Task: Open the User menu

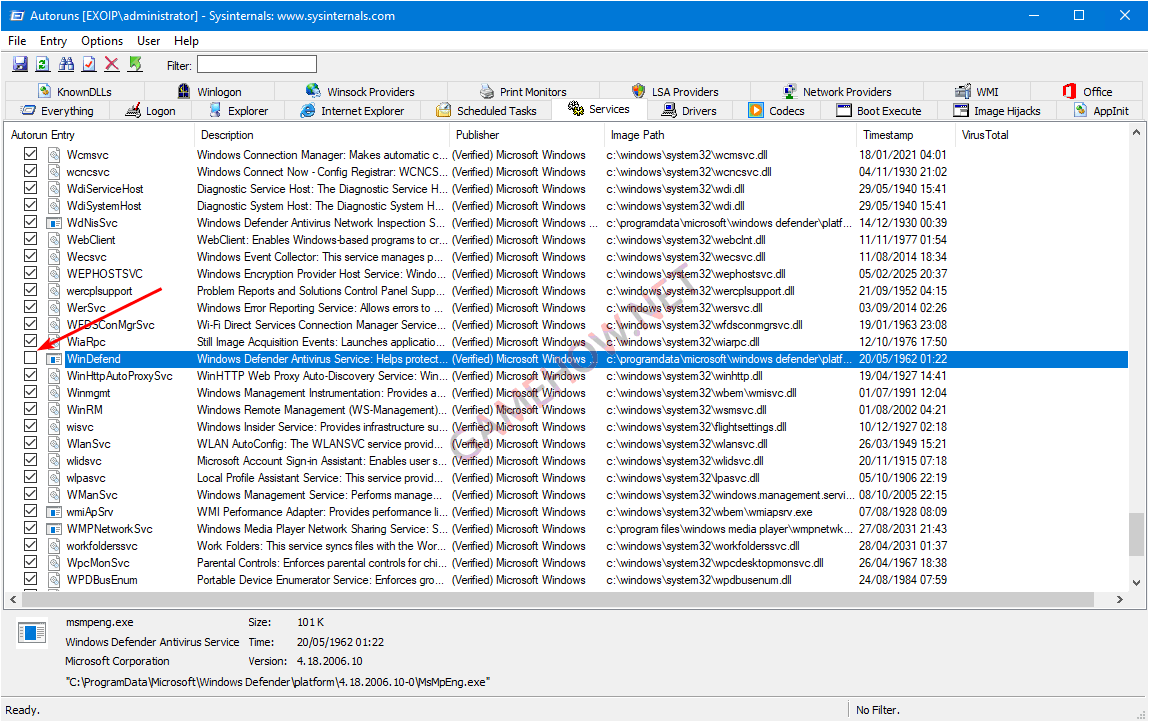Action: point(148,41)
